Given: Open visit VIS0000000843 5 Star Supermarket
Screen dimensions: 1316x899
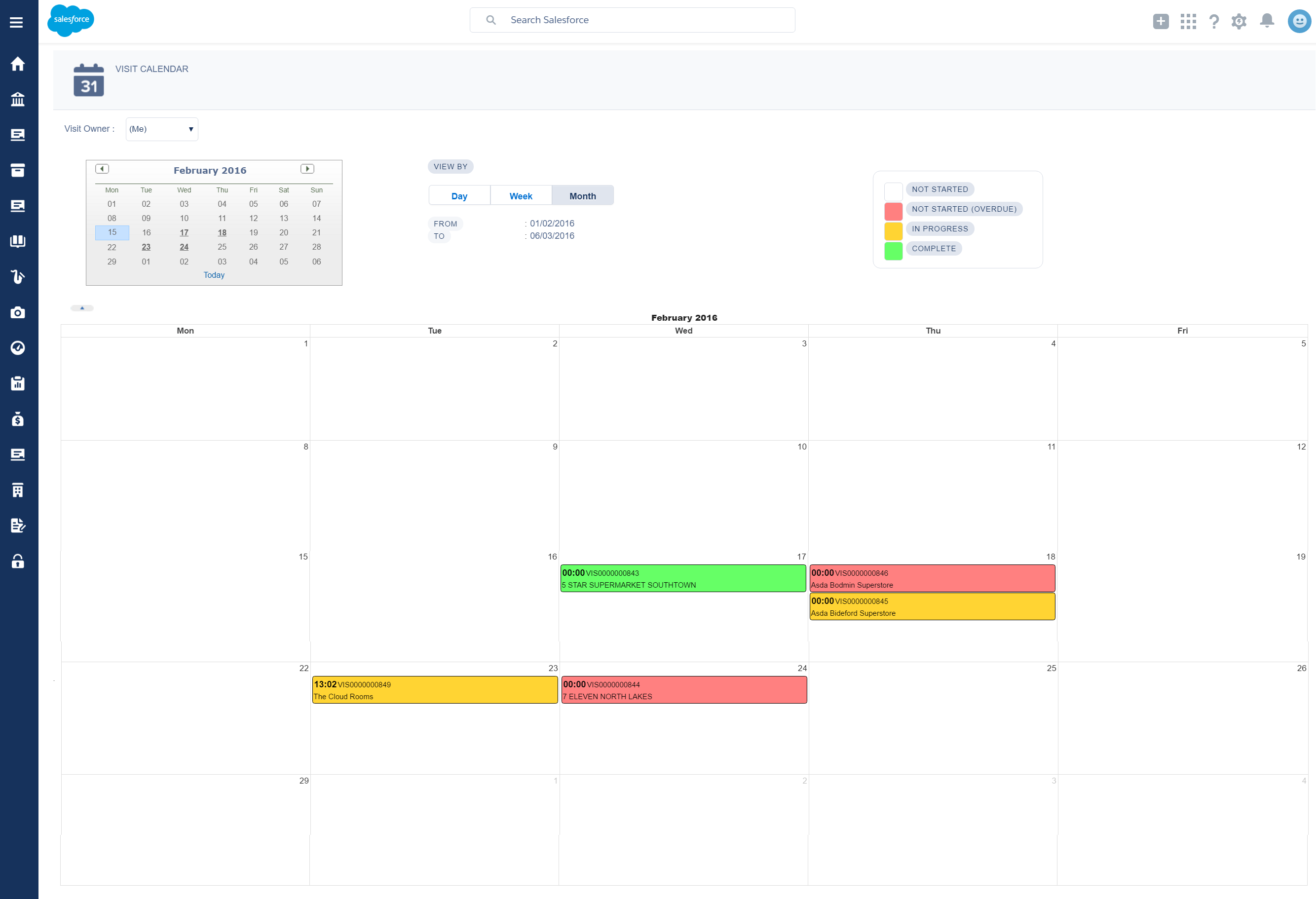Looking at the screenshot, I should point(683,579).
